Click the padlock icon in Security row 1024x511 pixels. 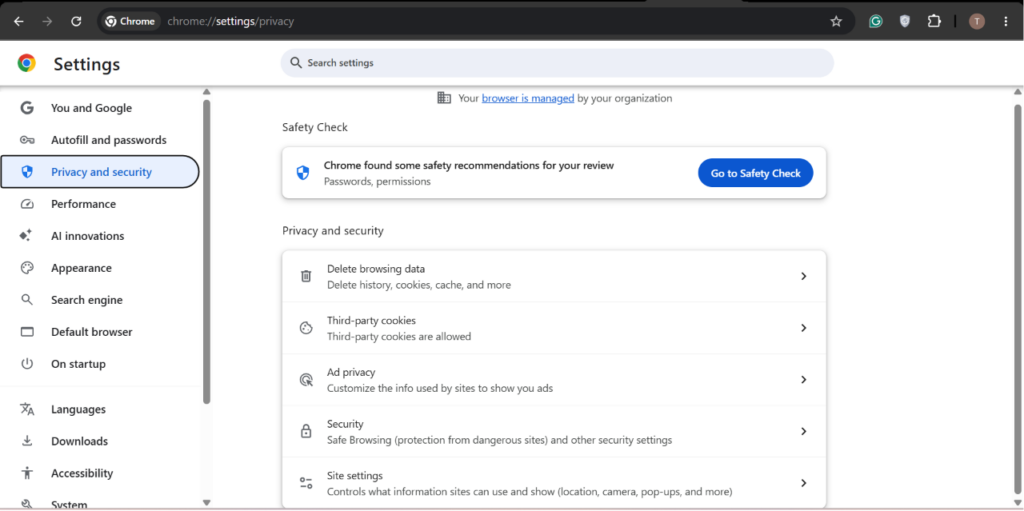click(x=306, y=431)
